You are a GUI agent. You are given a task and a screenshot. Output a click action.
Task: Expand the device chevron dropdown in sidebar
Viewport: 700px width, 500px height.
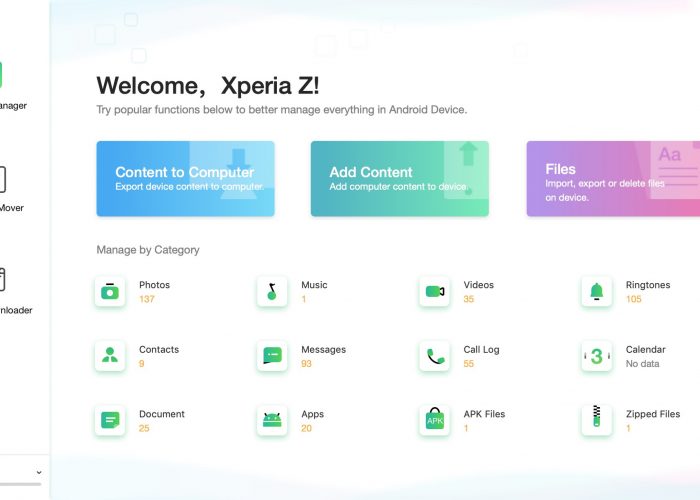coord(39,472)
